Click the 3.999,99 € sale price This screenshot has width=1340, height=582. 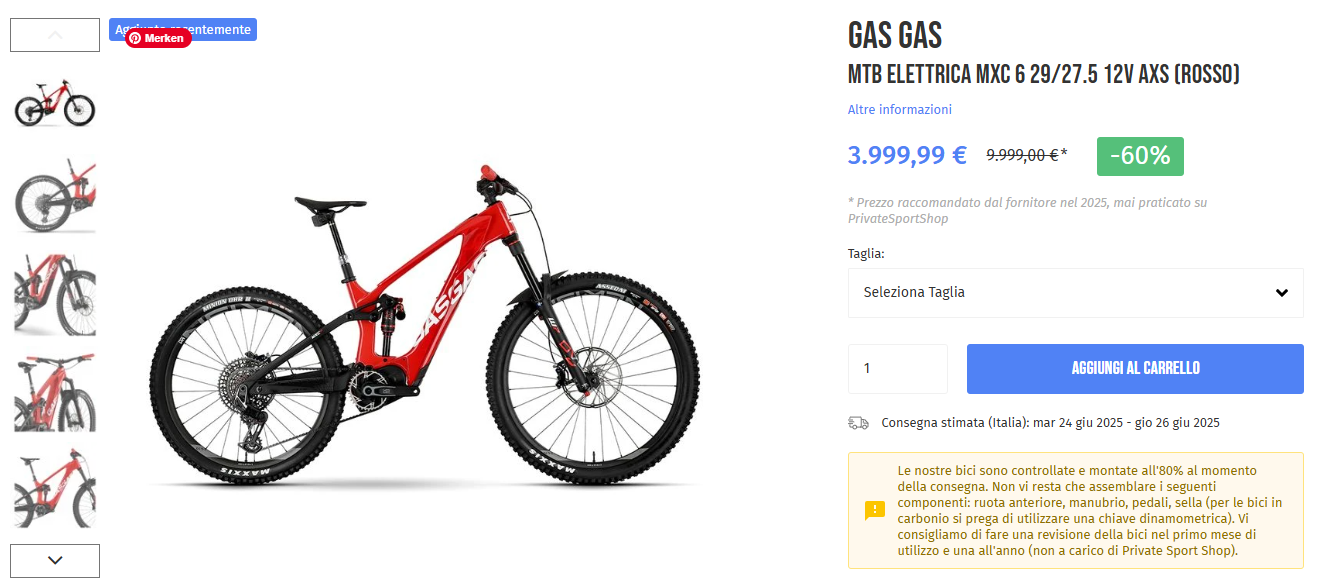point(907,155)
